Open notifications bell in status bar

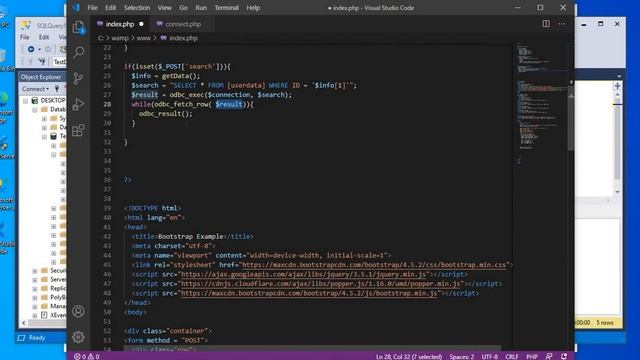pos(564,356)
